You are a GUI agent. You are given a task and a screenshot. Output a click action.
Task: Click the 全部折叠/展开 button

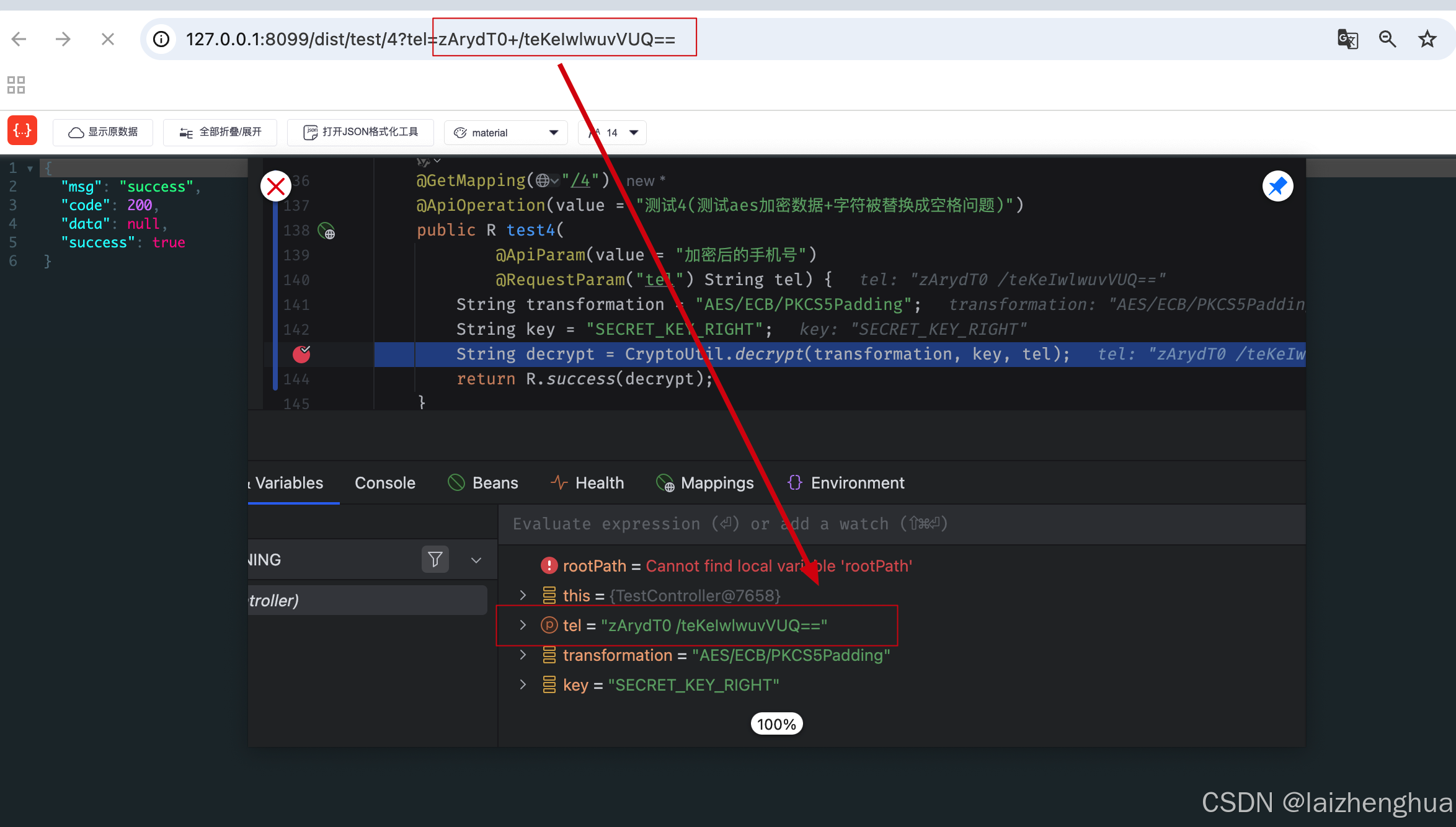220,132
